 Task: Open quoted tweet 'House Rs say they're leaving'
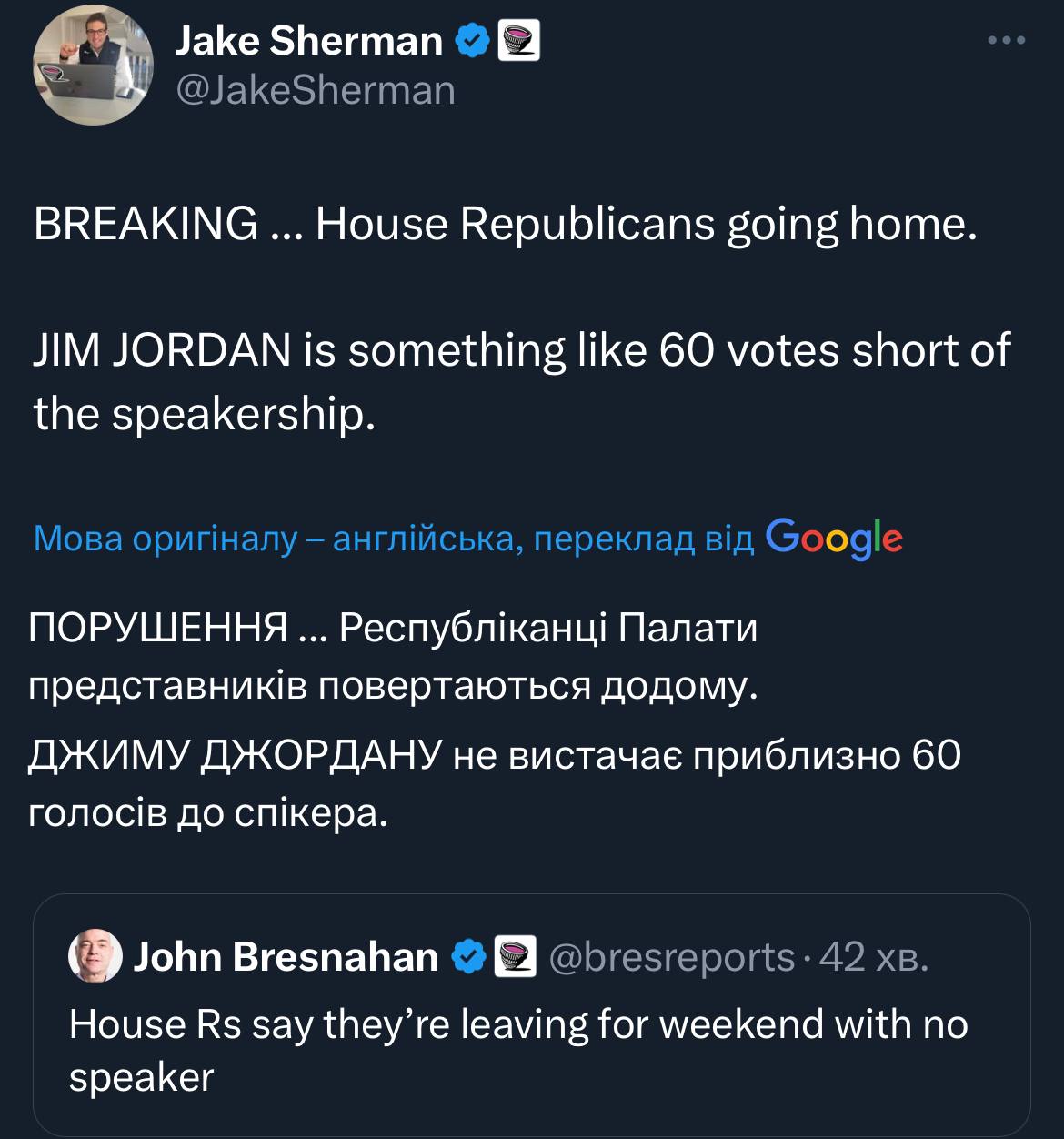(518, 1024)
